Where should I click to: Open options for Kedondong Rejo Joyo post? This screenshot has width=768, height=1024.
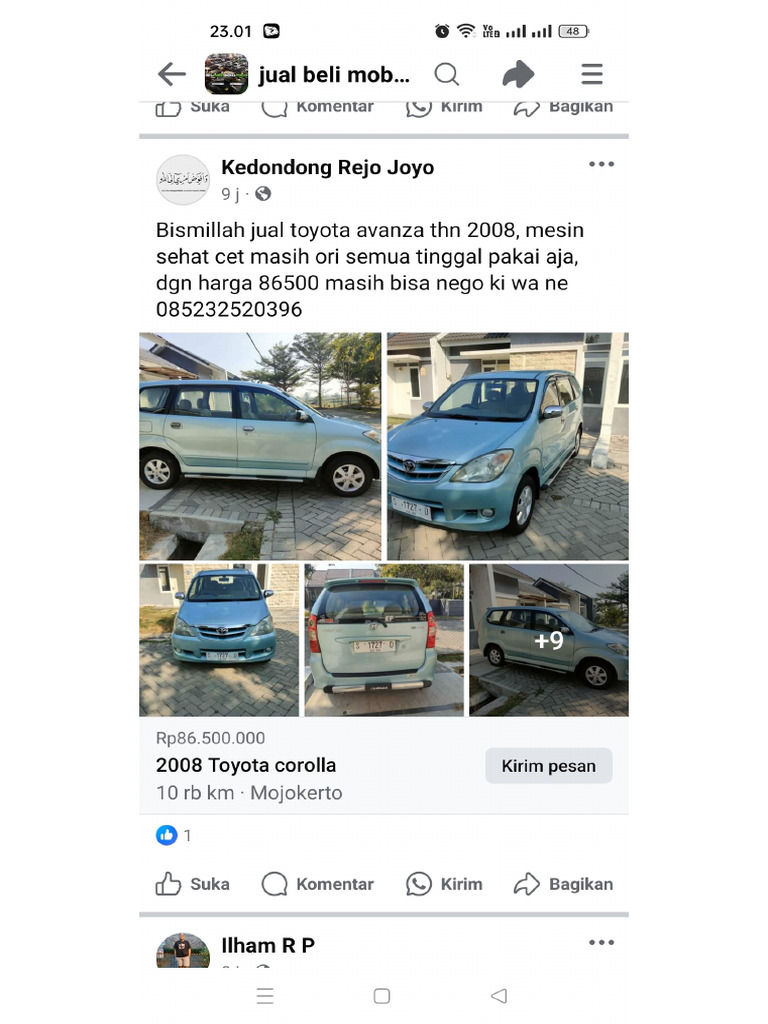pos(601,164)
